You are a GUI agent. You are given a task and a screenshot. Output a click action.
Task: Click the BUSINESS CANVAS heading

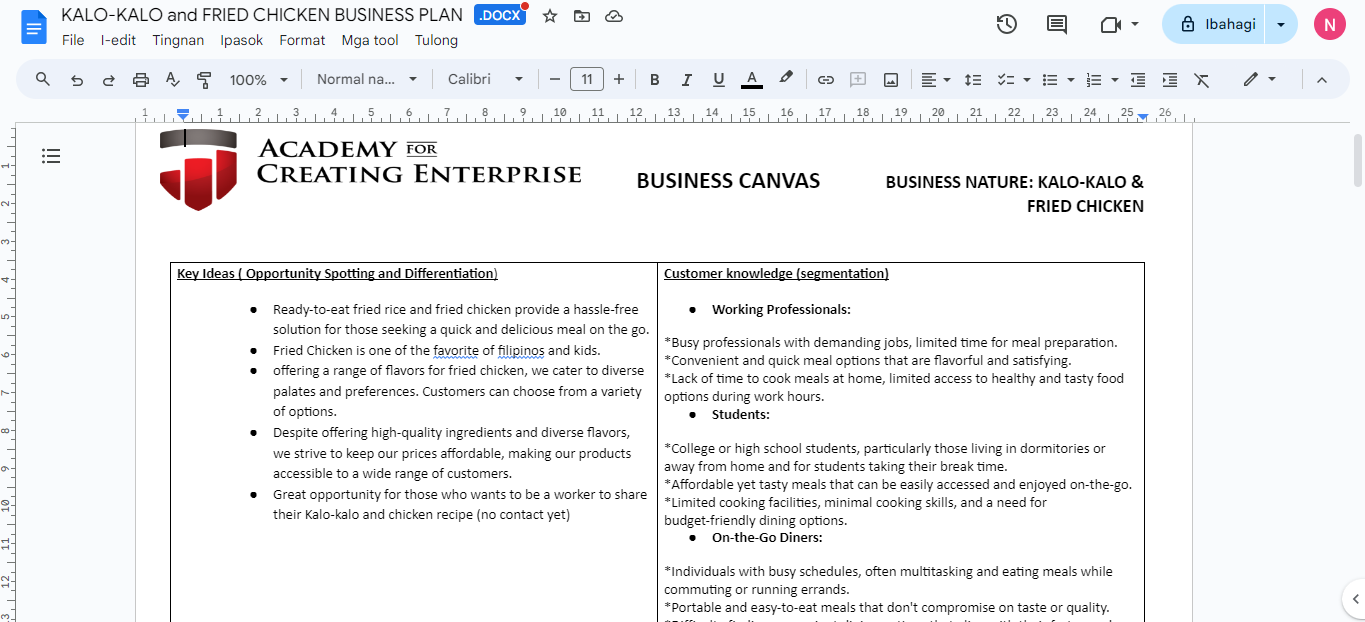[728, 181]
